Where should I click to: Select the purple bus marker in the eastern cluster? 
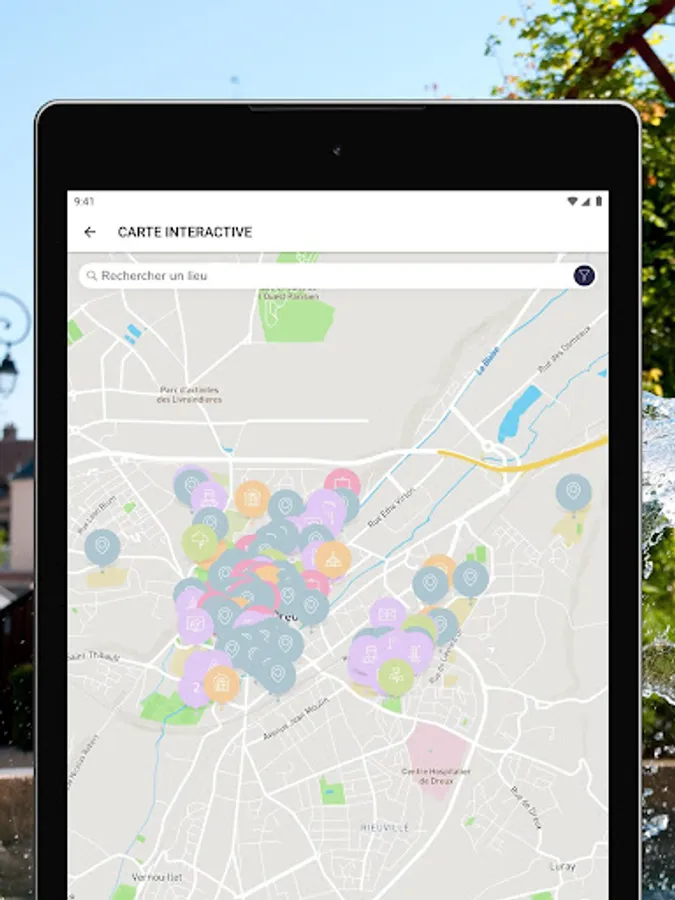click(370, 654)
